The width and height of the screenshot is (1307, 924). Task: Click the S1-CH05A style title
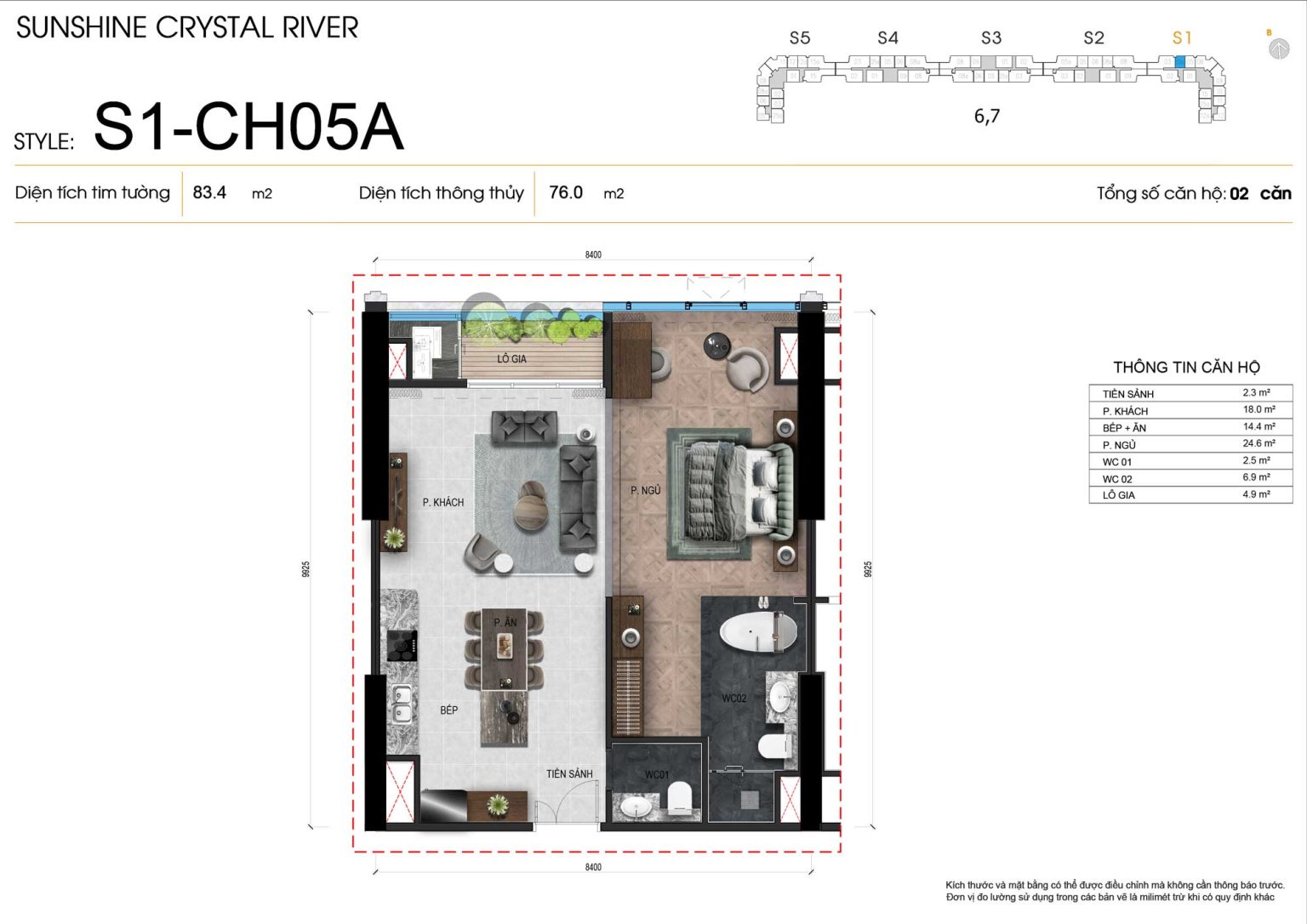(248, 126)
